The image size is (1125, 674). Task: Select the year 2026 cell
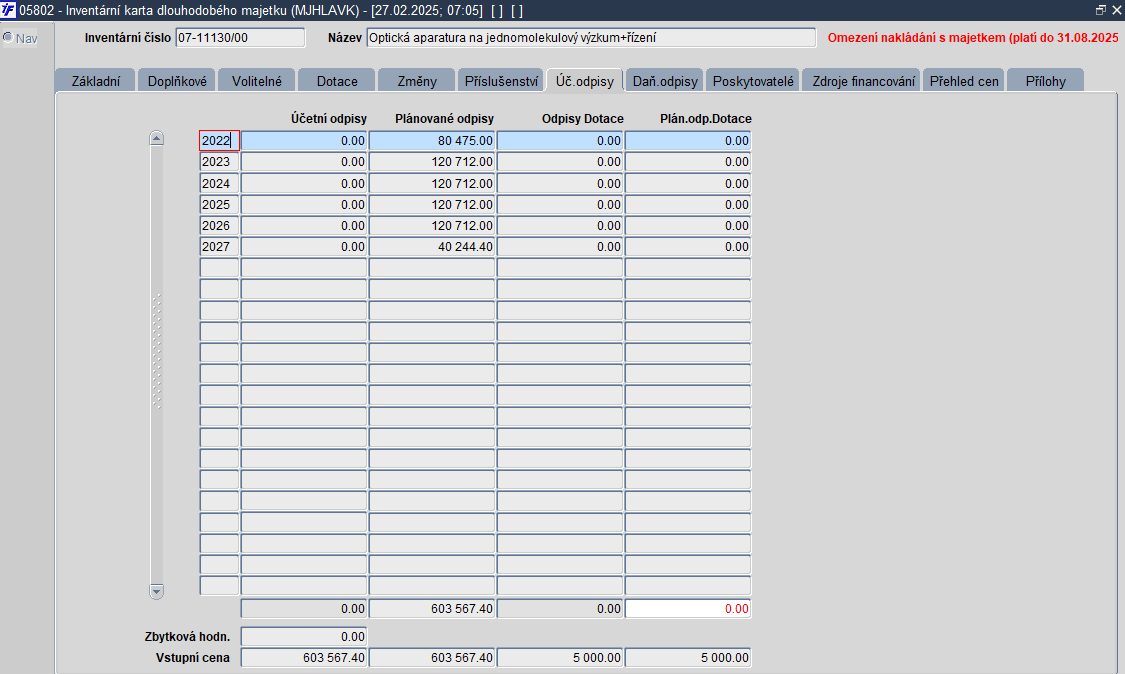point(219,225)
